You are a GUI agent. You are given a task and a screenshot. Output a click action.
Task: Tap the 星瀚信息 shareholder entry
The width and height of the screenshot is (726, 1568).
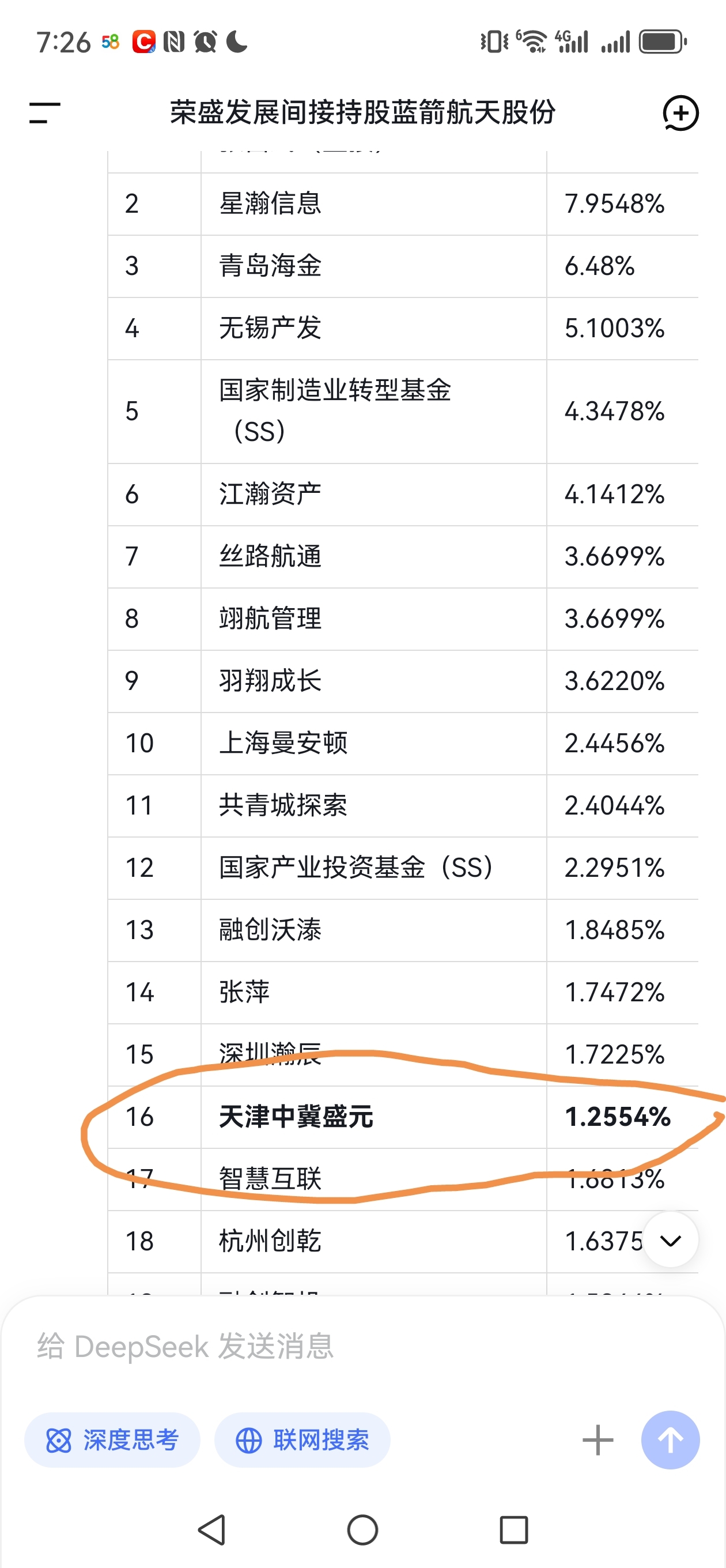pyautogui.click(x=270, y=204)
